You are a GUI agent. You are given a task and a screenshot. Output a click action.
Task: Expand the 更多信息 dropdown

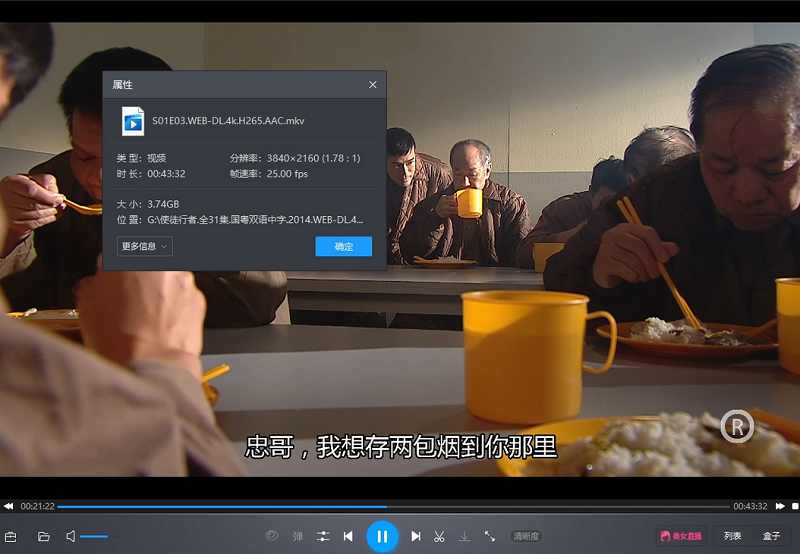coord(145,246)
